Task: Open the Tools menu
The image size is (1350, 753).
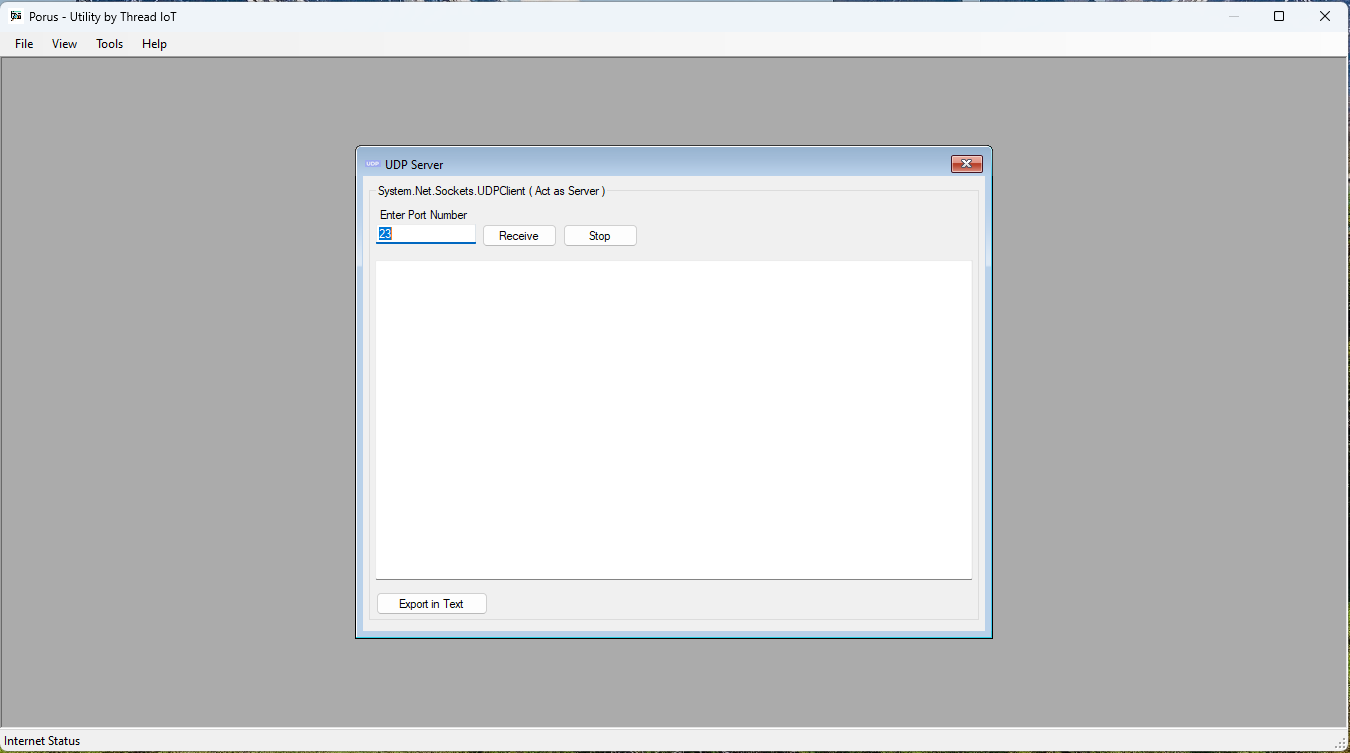Action: [109, 43]
